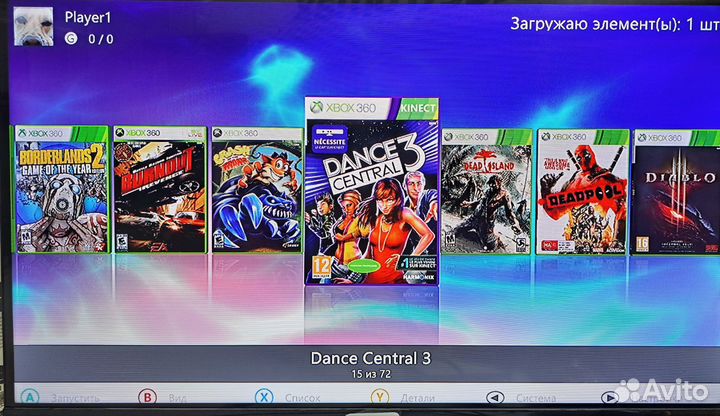Select the Borderlands 2 game cover
720x416 pixels.
click(x=62, y=189)
